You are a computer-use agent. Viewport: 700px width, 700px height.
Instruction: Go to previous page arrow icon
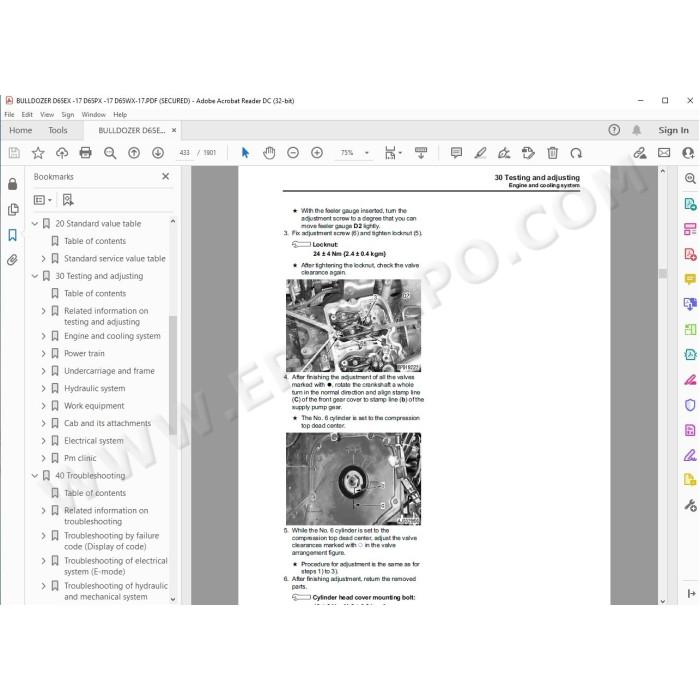click(x=134, y=153)
